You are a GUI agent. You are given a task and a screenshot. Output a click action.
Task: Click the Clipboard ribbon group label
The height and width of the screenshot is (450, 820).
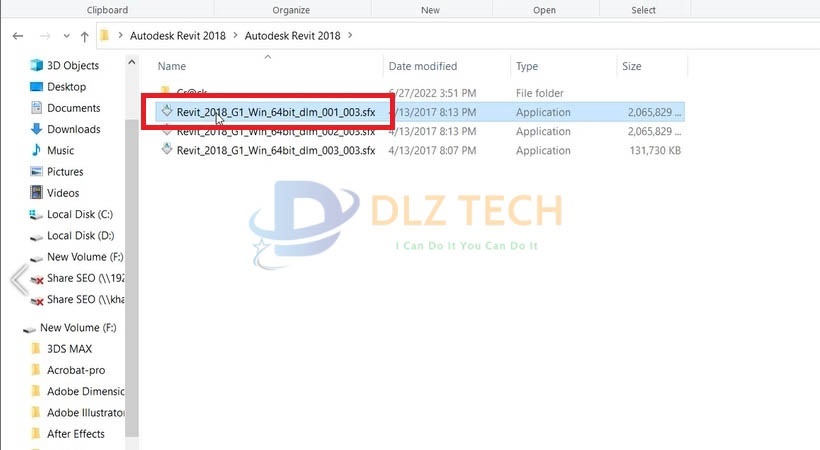[107, 10]
